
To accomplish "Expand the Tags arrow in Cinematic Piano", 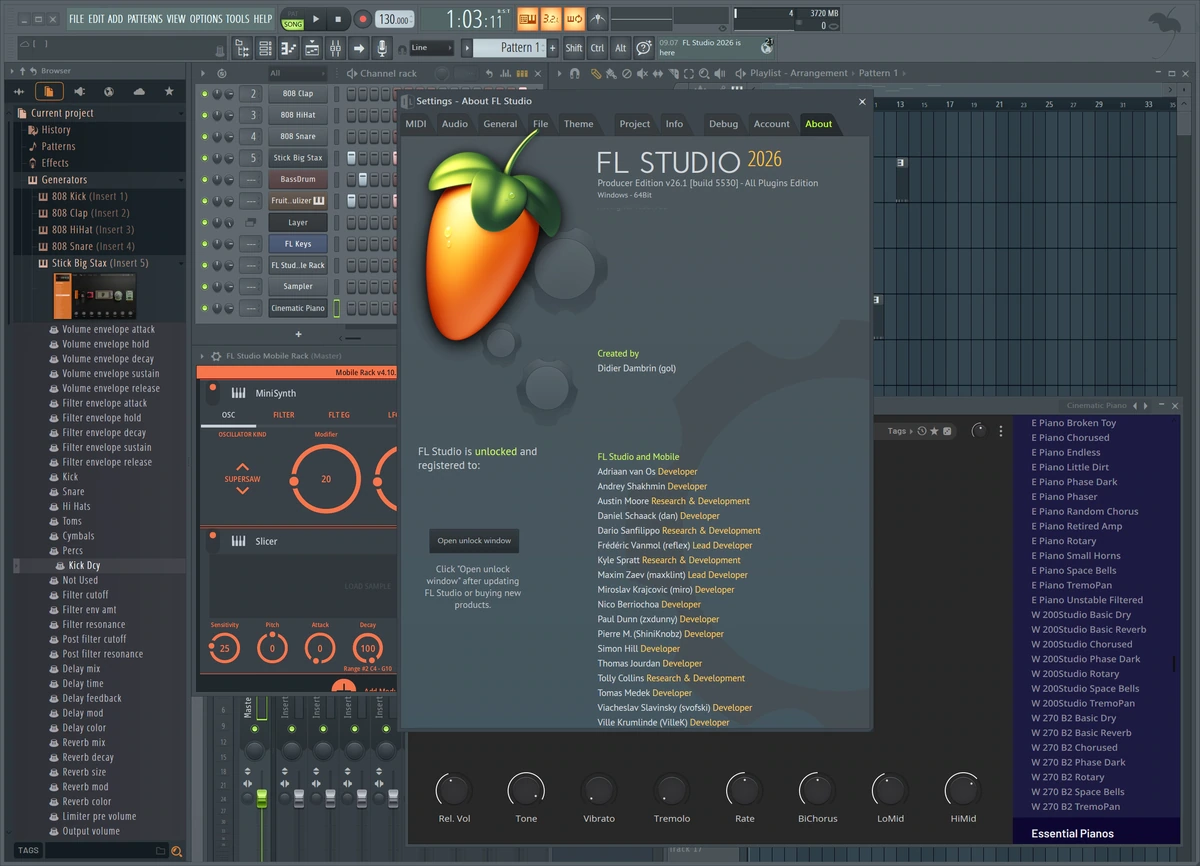I will 912,431.
